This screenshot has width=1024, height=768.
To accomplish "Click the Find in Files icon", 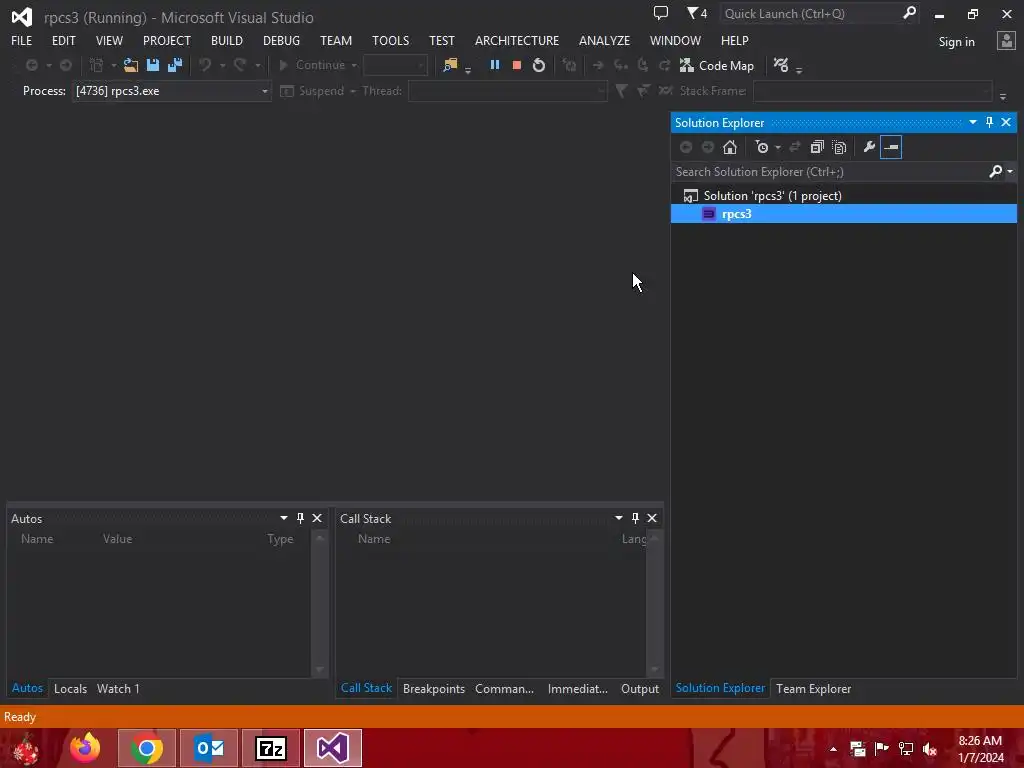I will [x=450, y=65].
